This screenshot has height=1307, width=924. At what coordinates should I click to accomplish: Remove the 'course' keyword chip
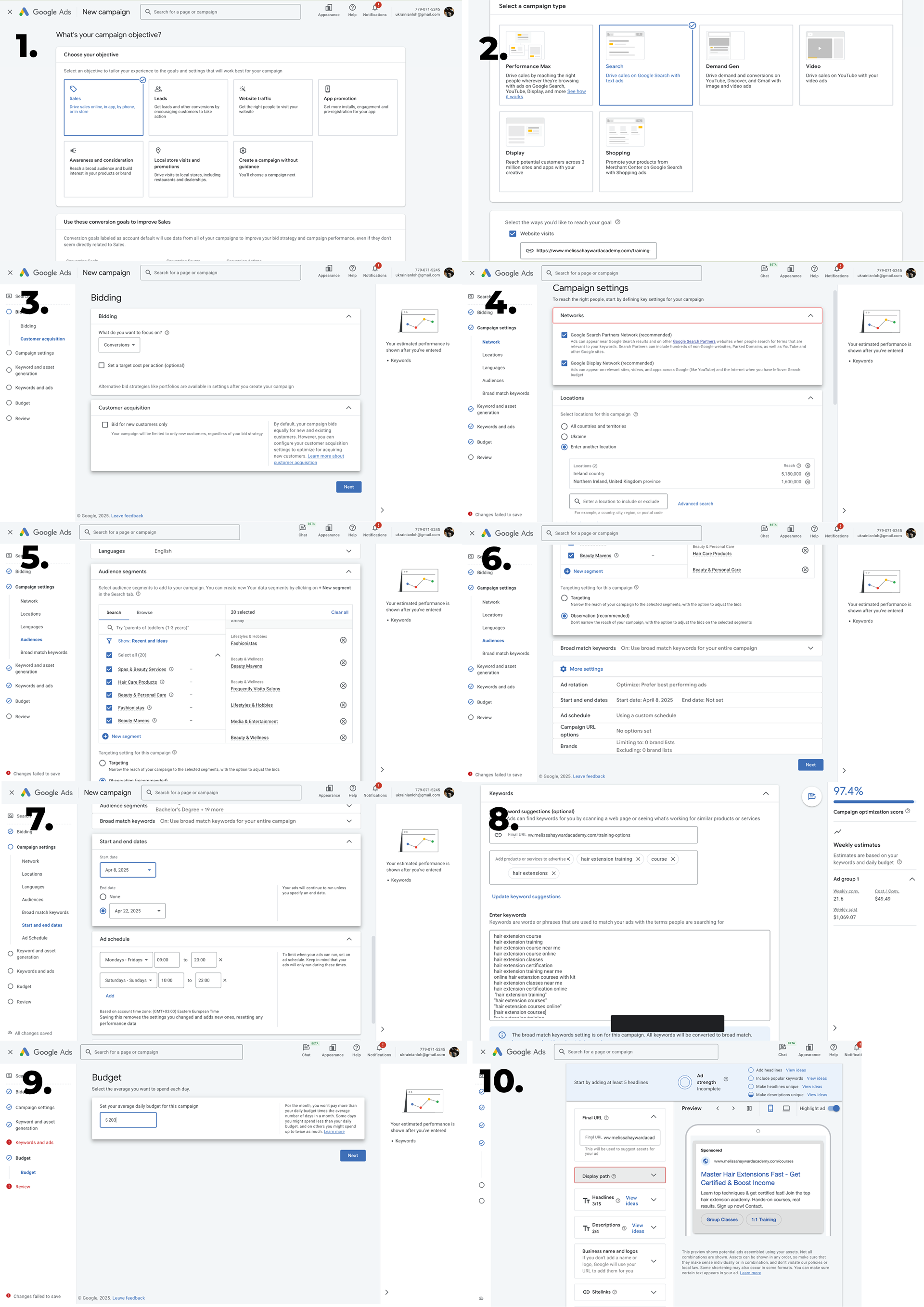pos(672,859)
